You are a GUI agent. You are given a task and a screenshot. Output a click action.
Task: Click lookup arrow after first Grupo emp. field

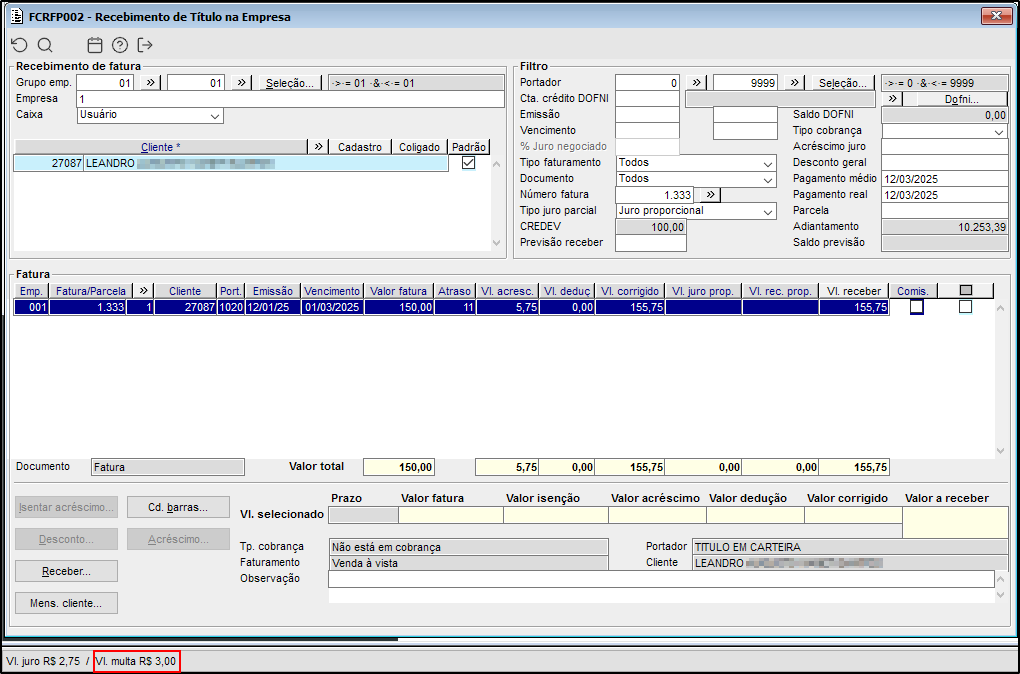[150, 83]
